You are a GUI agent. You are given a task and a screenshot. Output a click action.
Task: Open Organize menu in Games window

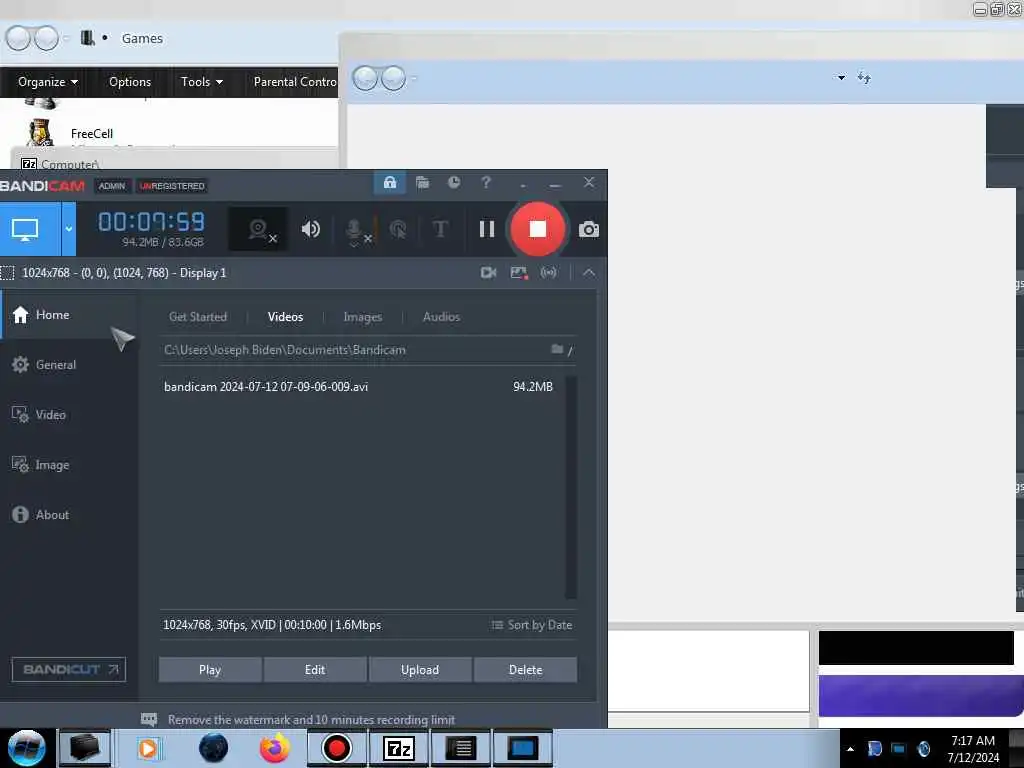(x=48, y=82)
